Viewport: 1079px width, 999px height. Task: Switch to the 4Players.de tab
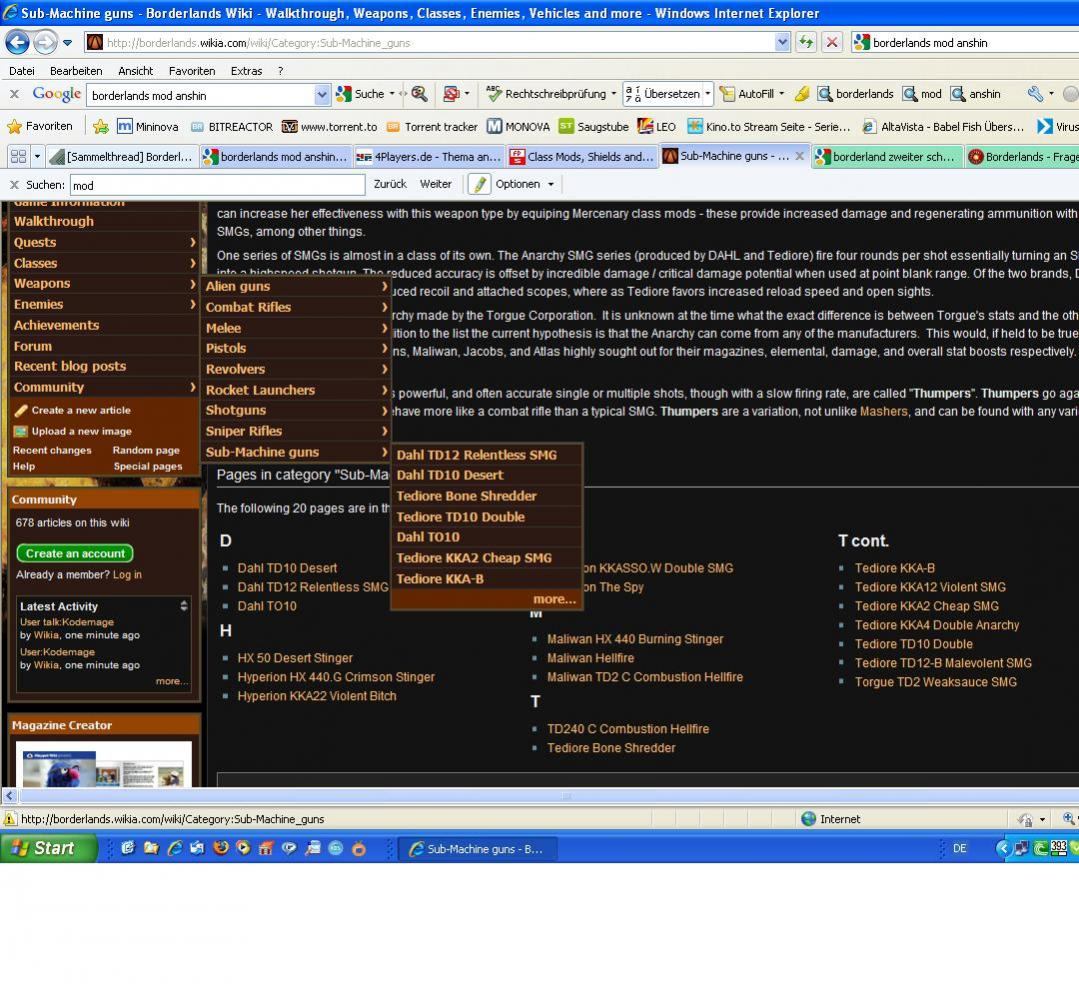tap(429, 157)
